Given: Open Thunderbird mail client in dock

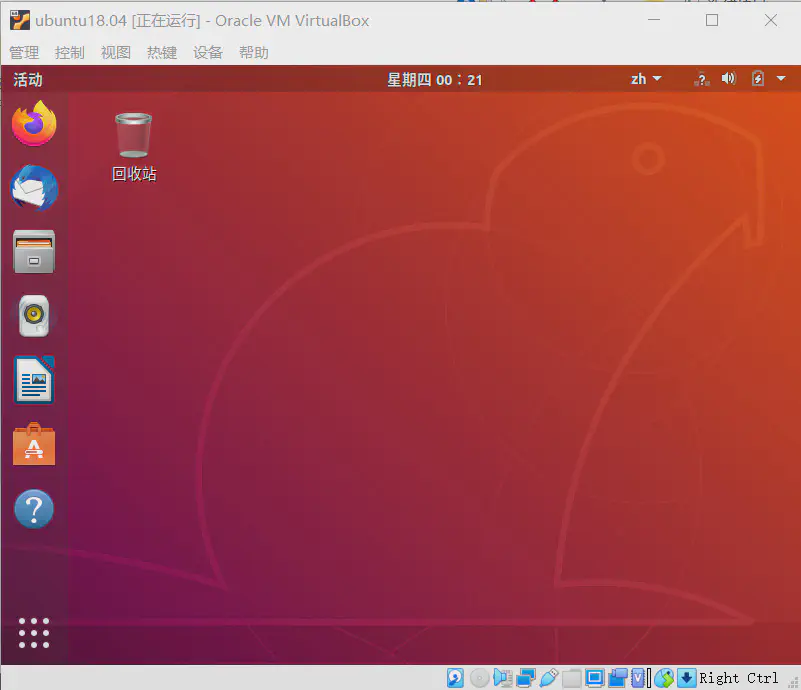Looking at the screenshot, I should pyautogui.click(x=34, y=188).
